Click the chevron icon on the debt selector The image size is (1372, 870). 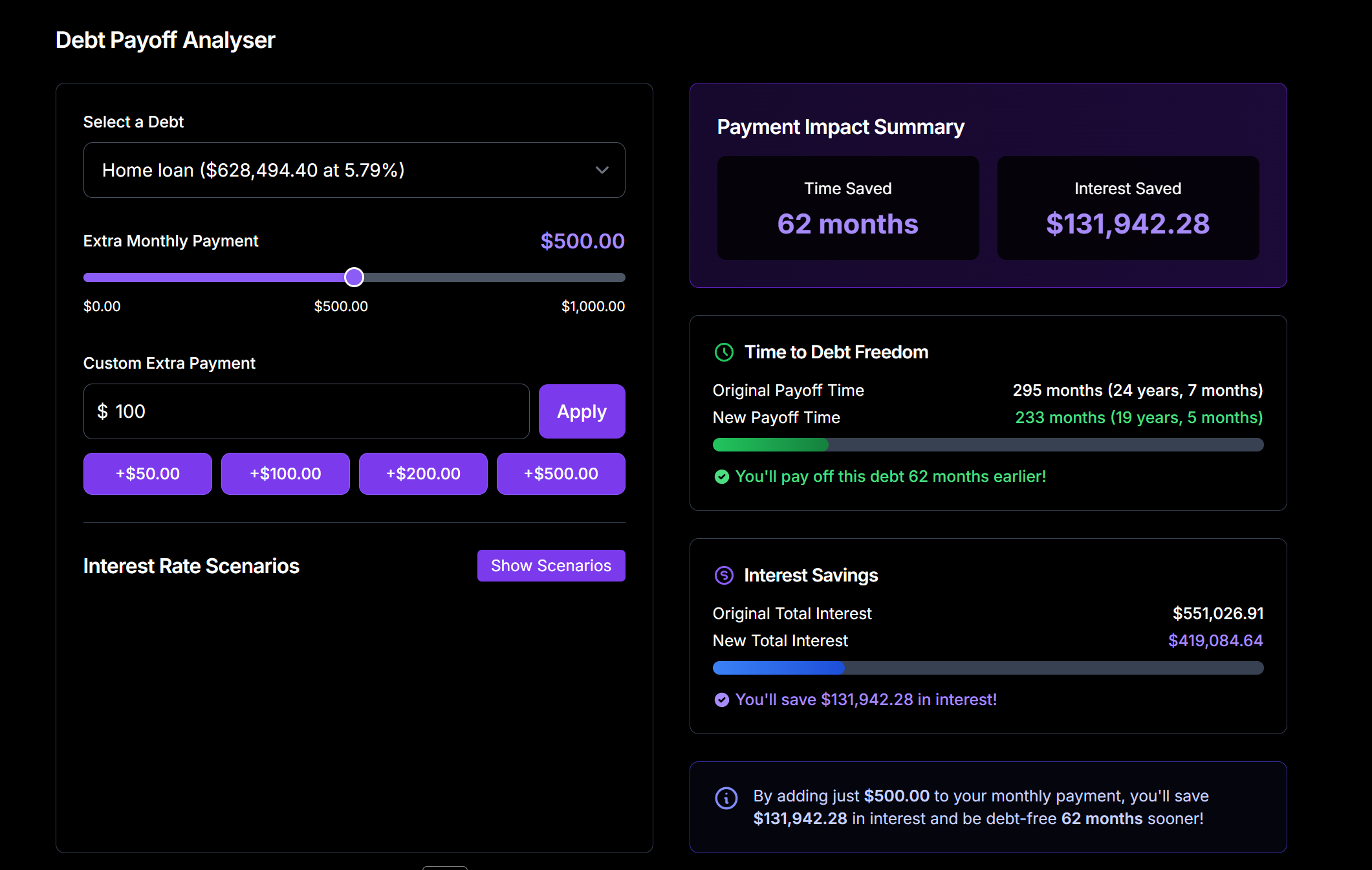(602, 170)
